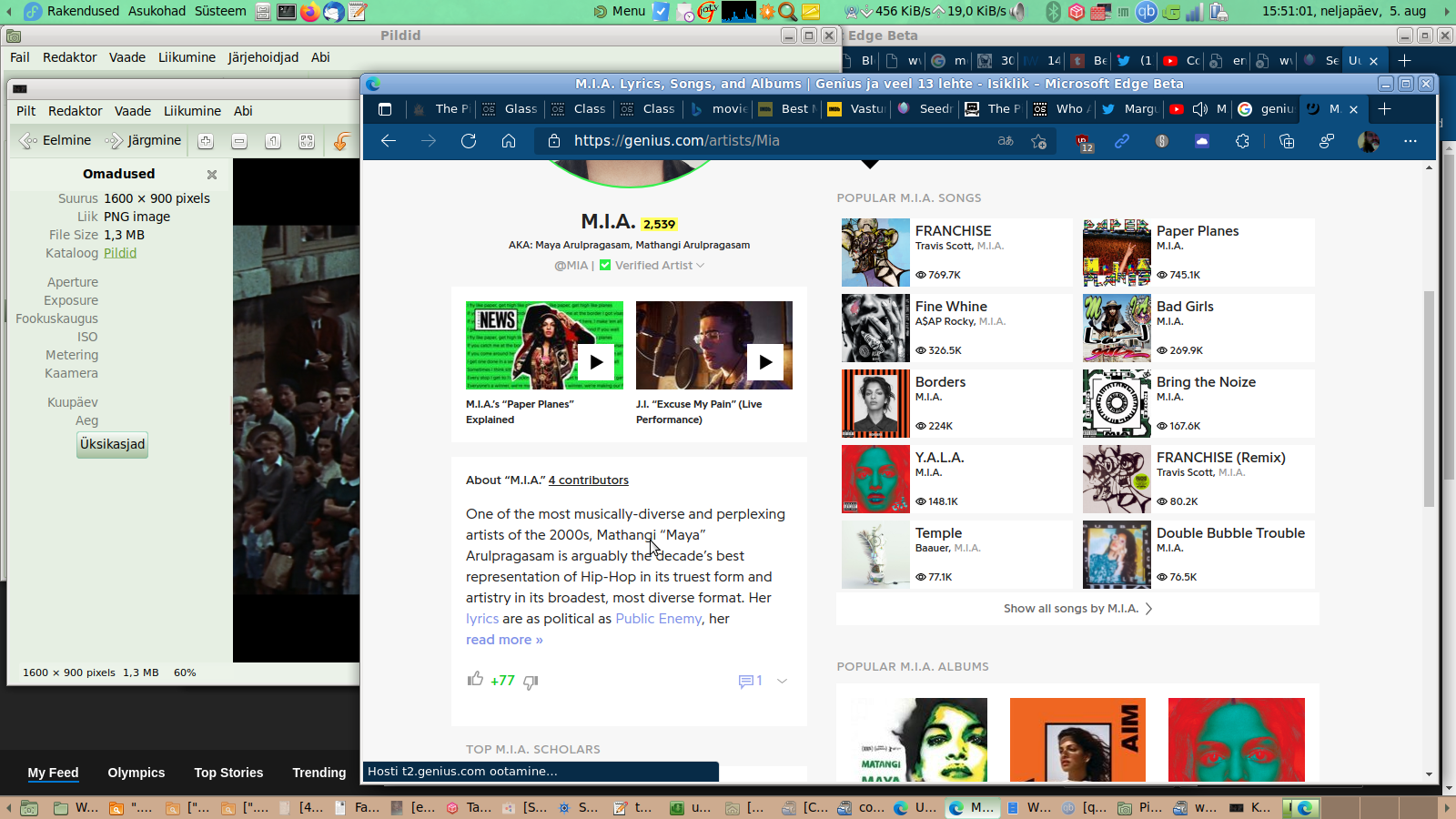1456x819 pixels.
Task: Open the MATANGI album cover
Action: click(919, 740)
